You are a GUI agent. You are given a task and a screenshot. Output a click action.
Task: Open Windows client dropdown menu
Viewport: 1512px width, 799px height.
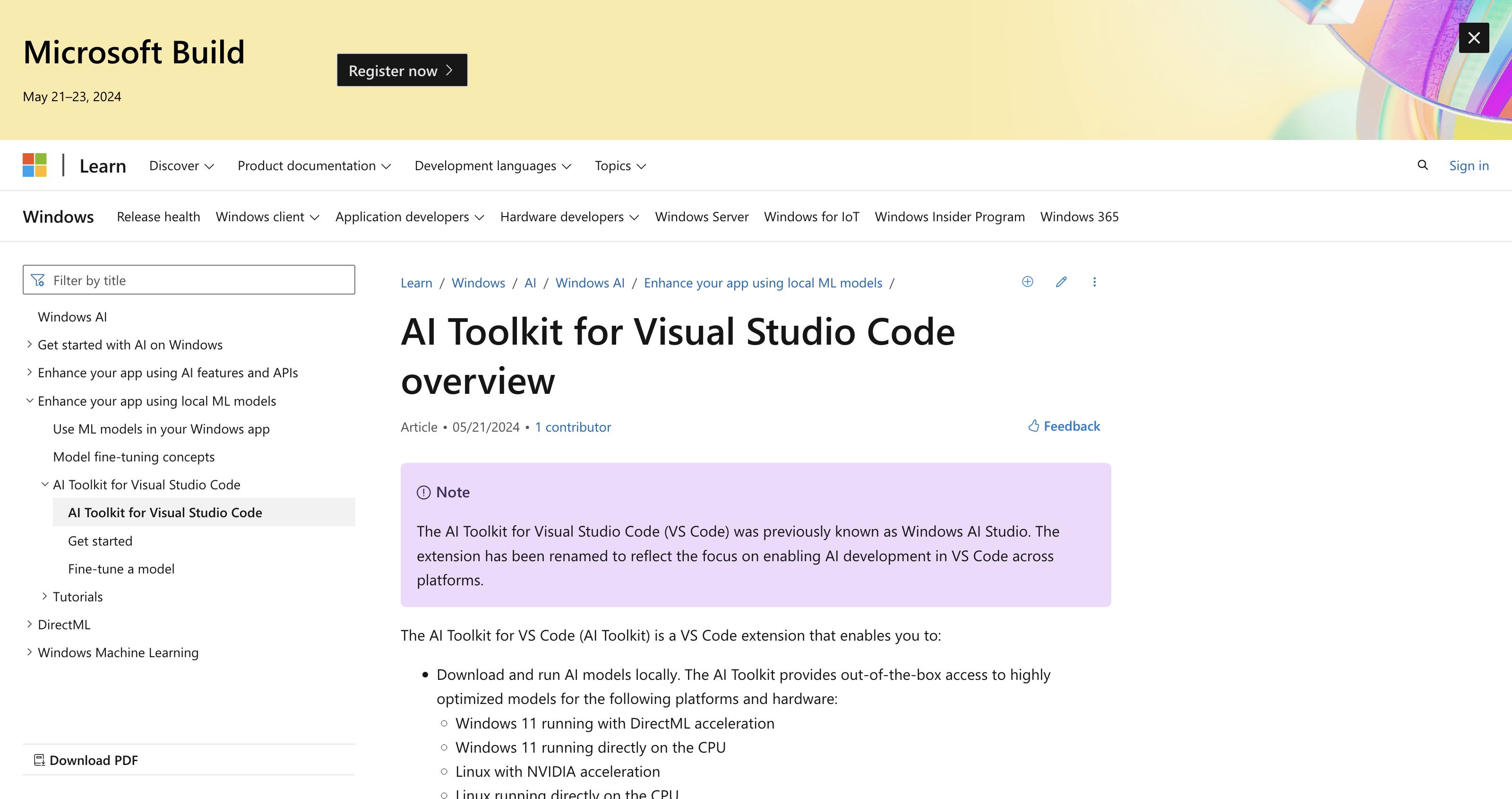267,217
